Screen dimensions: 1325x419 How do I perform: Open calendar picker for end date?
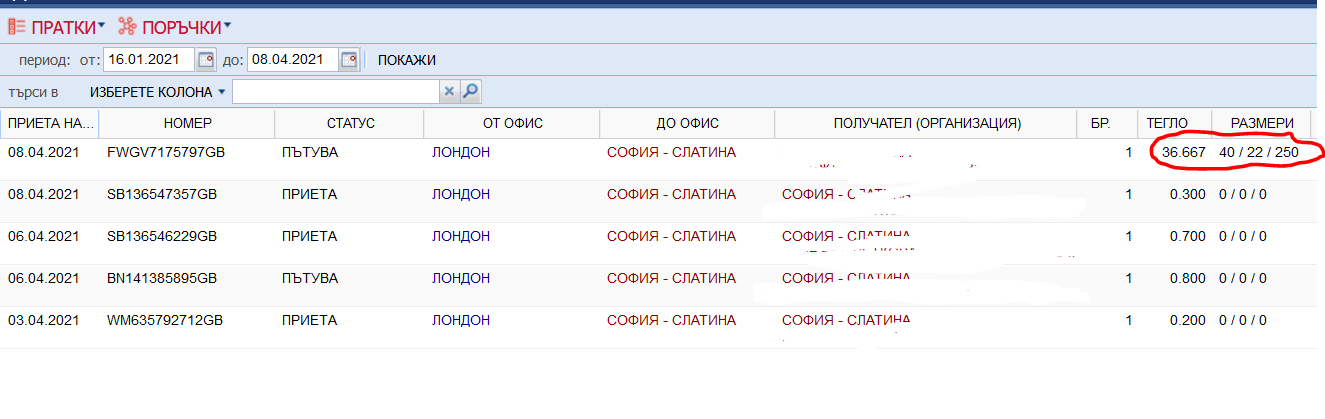point(349,60)
